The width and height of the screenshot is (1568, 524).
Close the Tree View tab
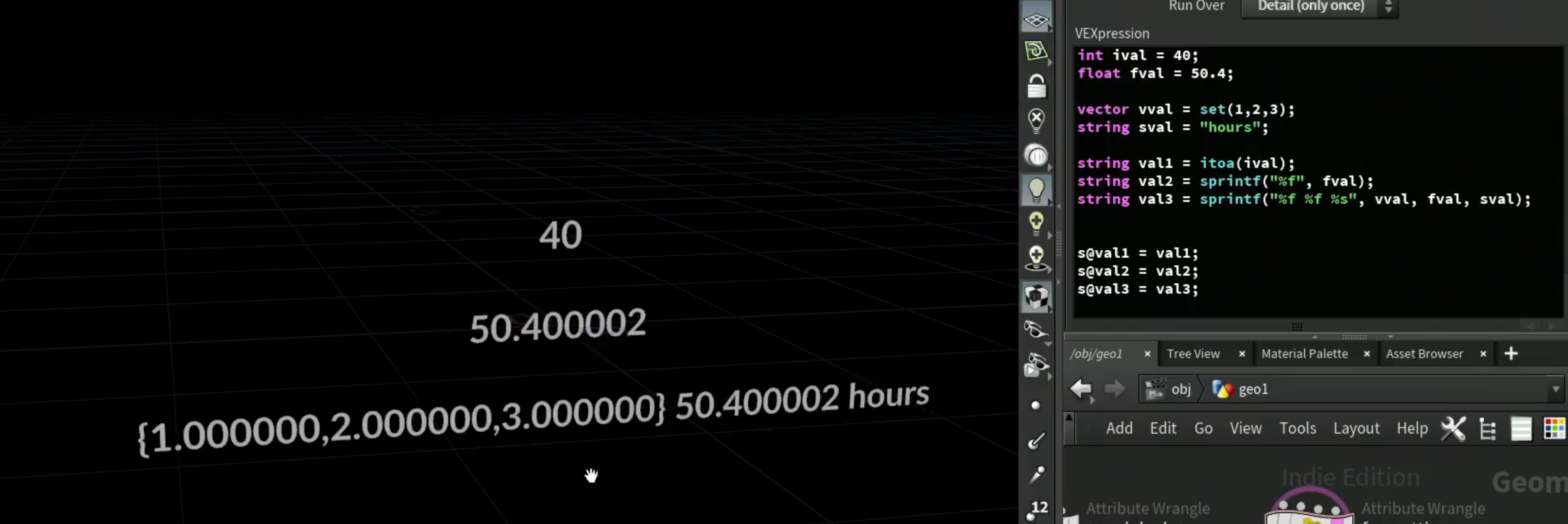1242,354
